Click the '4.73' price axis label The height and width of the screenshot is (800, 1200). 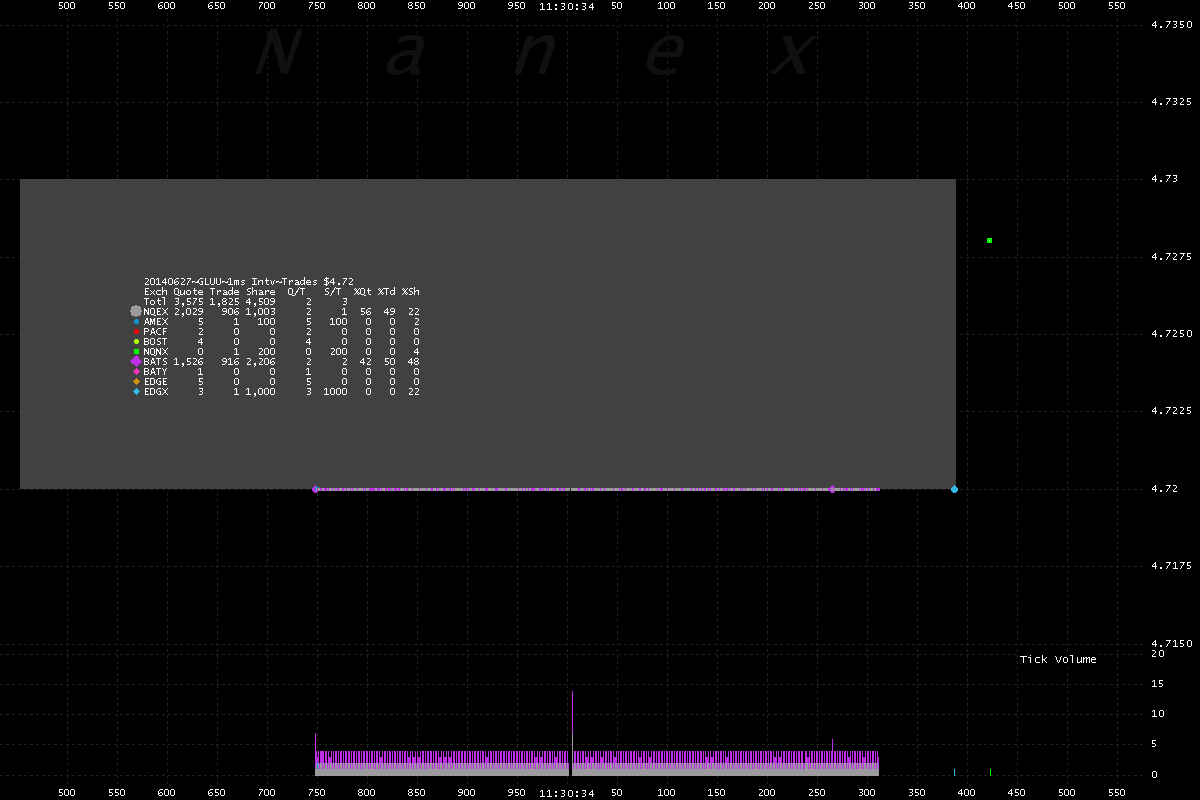click(x=1165, y=179)
